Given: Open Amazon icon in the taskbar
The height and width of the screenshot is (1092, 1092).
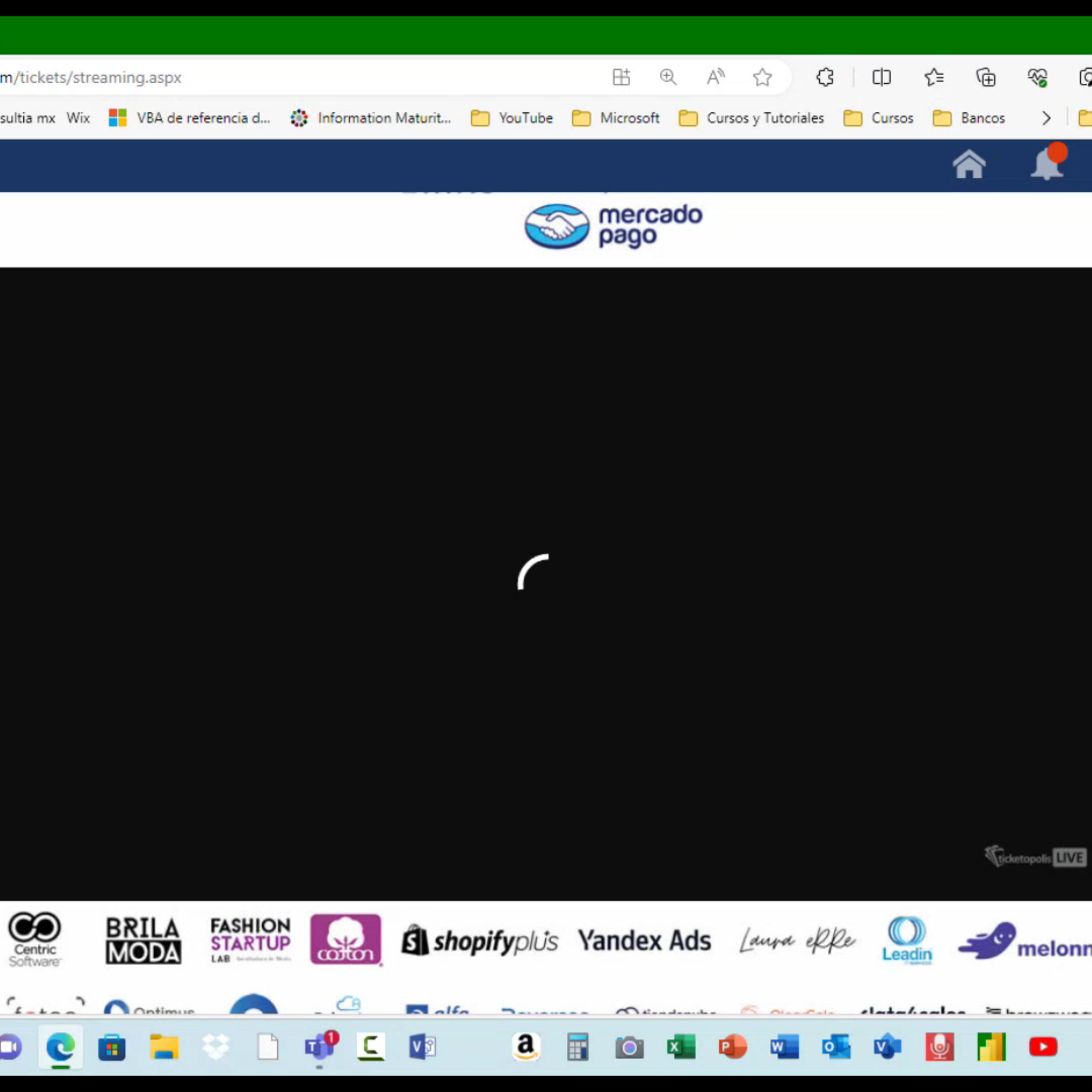Looking at the screenshot, I should tap(526, 1047).
